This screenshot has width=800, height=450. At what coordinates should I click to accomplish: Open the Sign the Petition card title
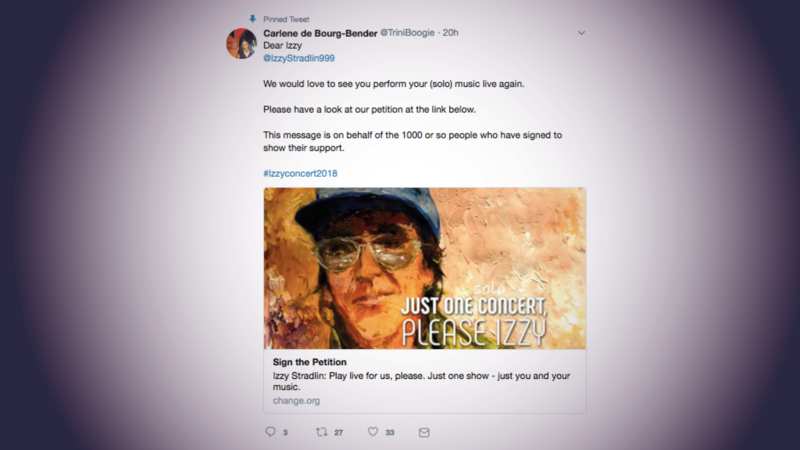click(x=309, y=362)
